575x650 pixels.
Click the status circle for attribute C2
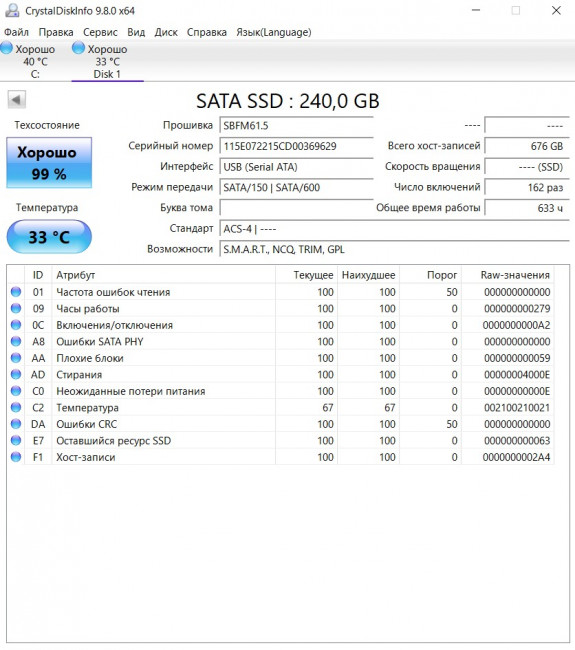16,407
